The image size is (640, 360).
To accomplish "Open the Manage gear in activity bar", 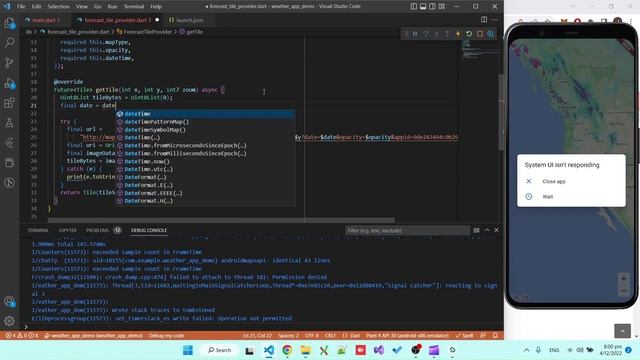I will (x=9, y=321).
